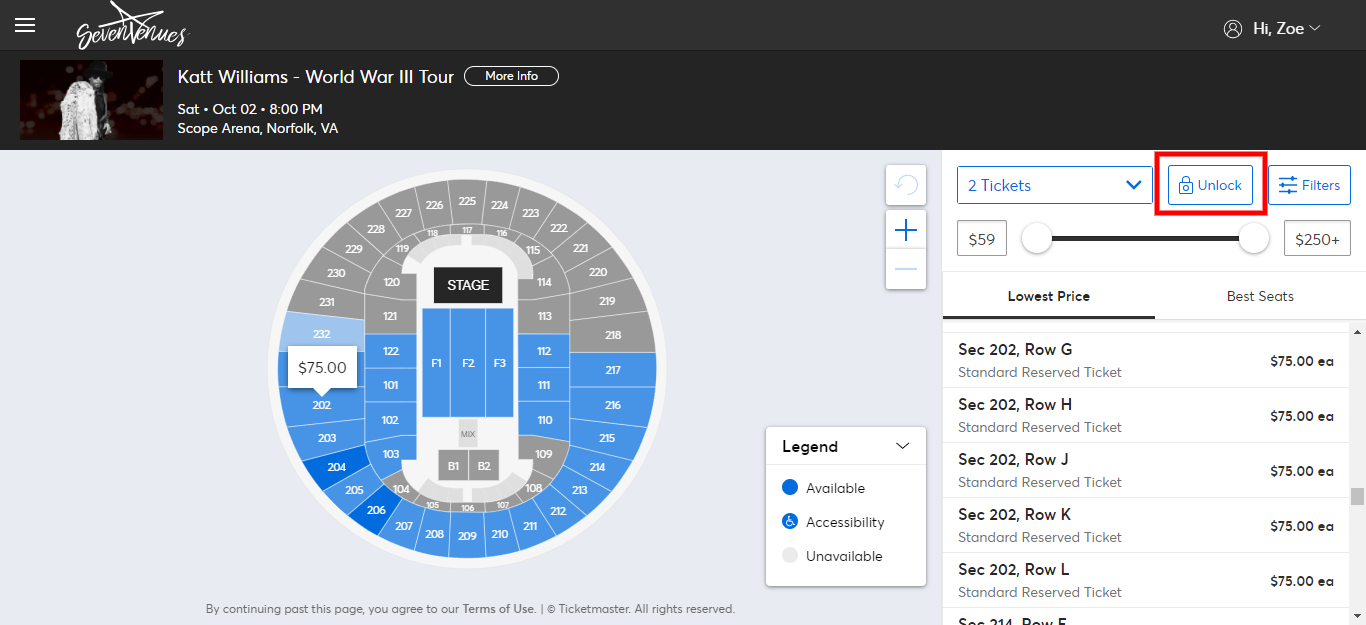This screenshot has width=1366, height=625.
Task: Select section 217 on the seat map
Action: click(x=613, y=370)
